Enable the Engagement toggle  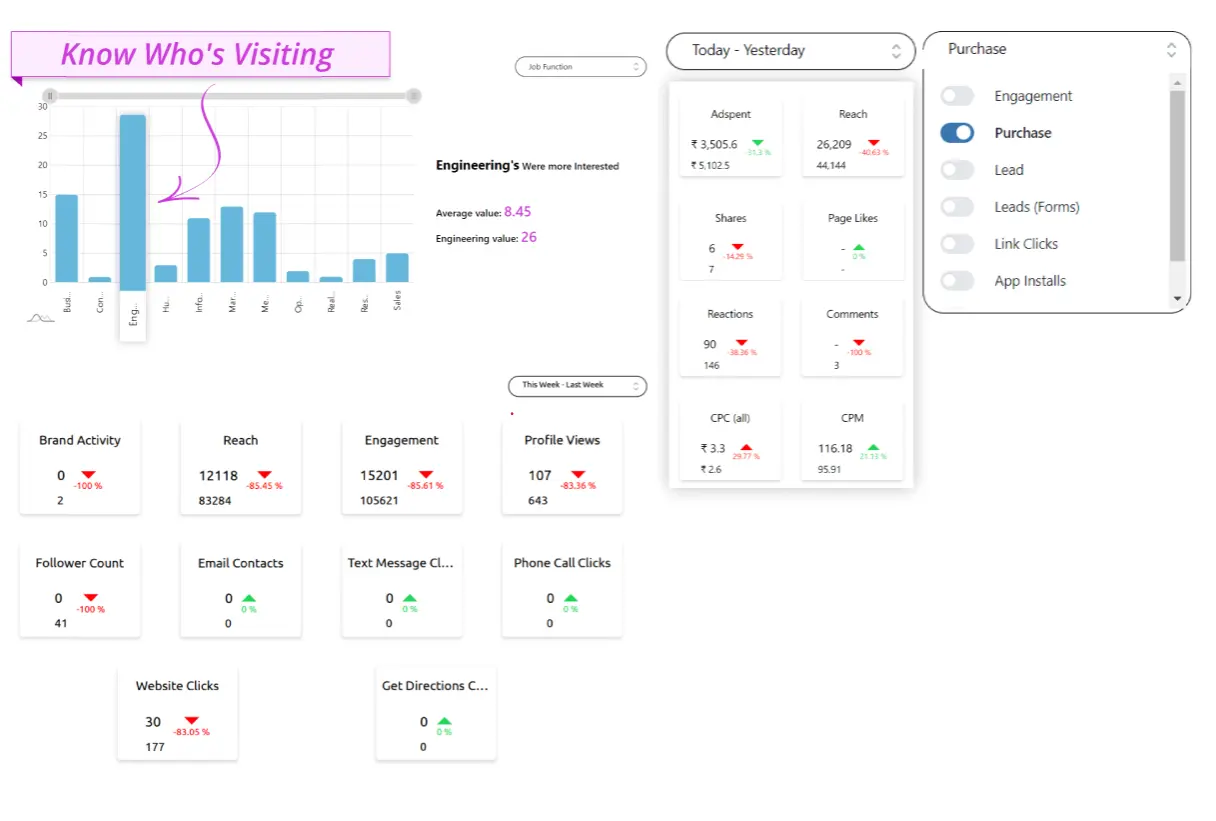coord(957,96)
